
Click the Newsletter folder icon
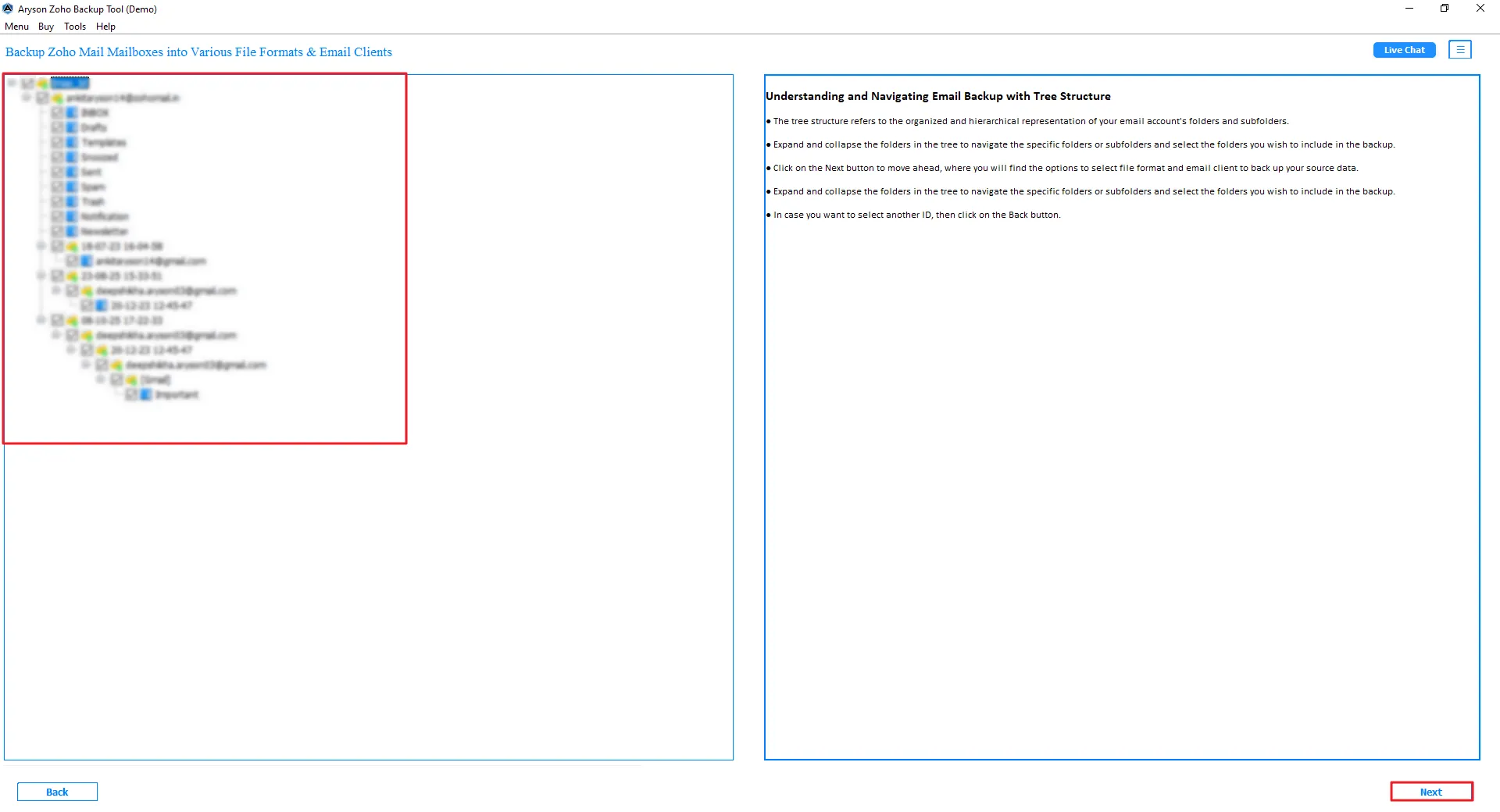pyautogui.click(x=72, y=231)
